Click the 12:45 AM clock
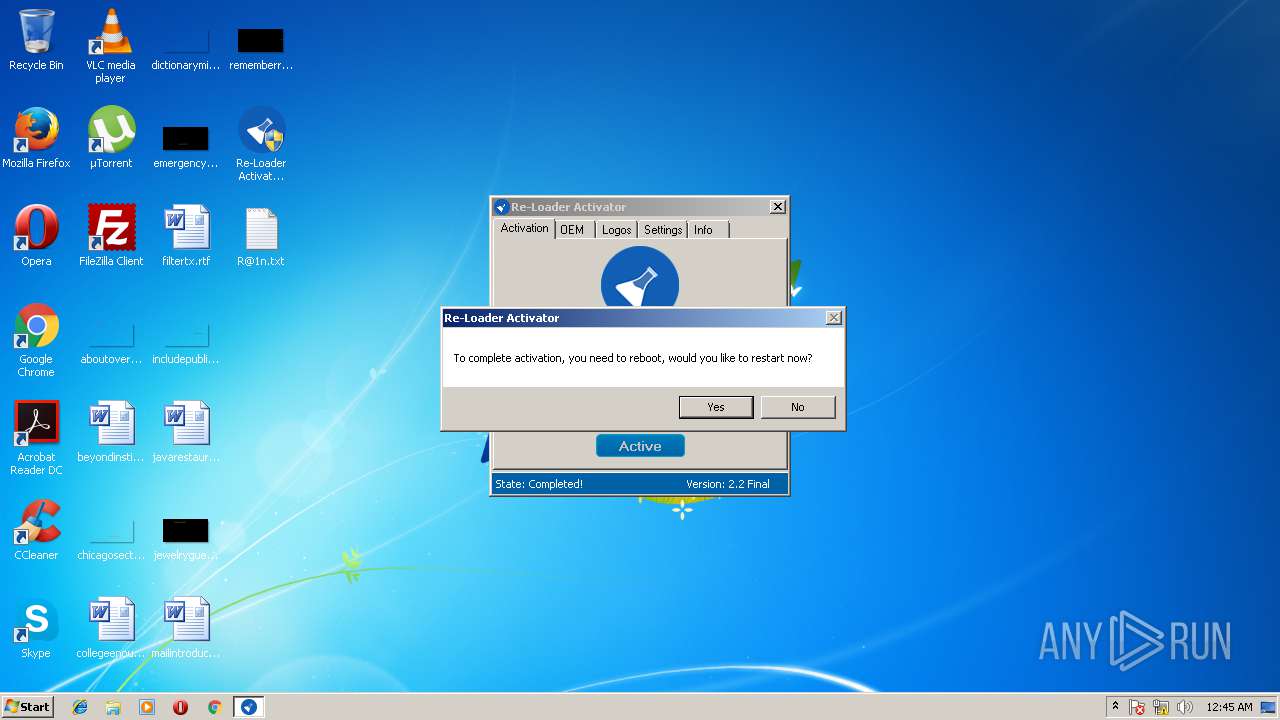This screenshot has width=1280, height=720. (x=1229, y=707)
